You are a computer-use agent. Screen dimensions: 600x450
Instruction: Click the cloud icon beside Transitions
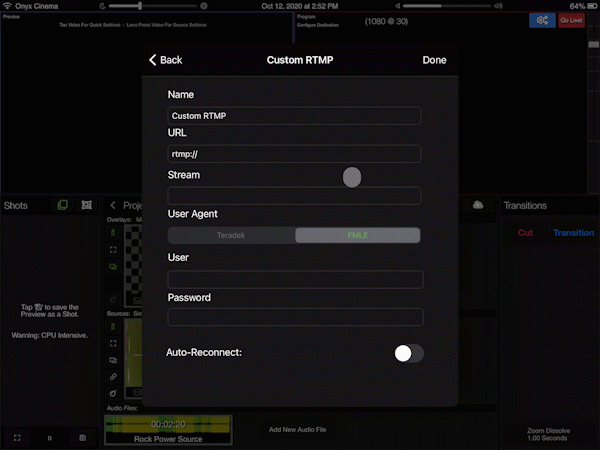coord(478,205)
